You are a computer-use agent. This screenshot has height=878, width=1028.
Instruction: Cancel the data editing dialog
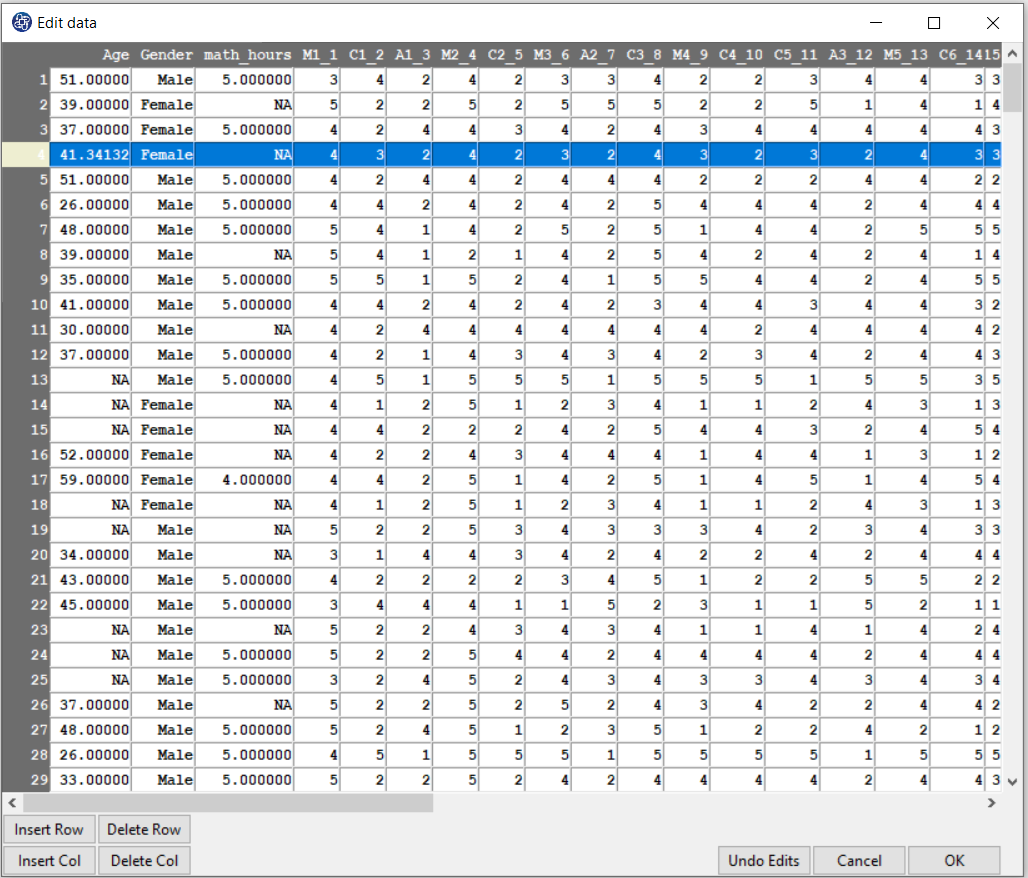pyautogui.click(x=859, y=860)
